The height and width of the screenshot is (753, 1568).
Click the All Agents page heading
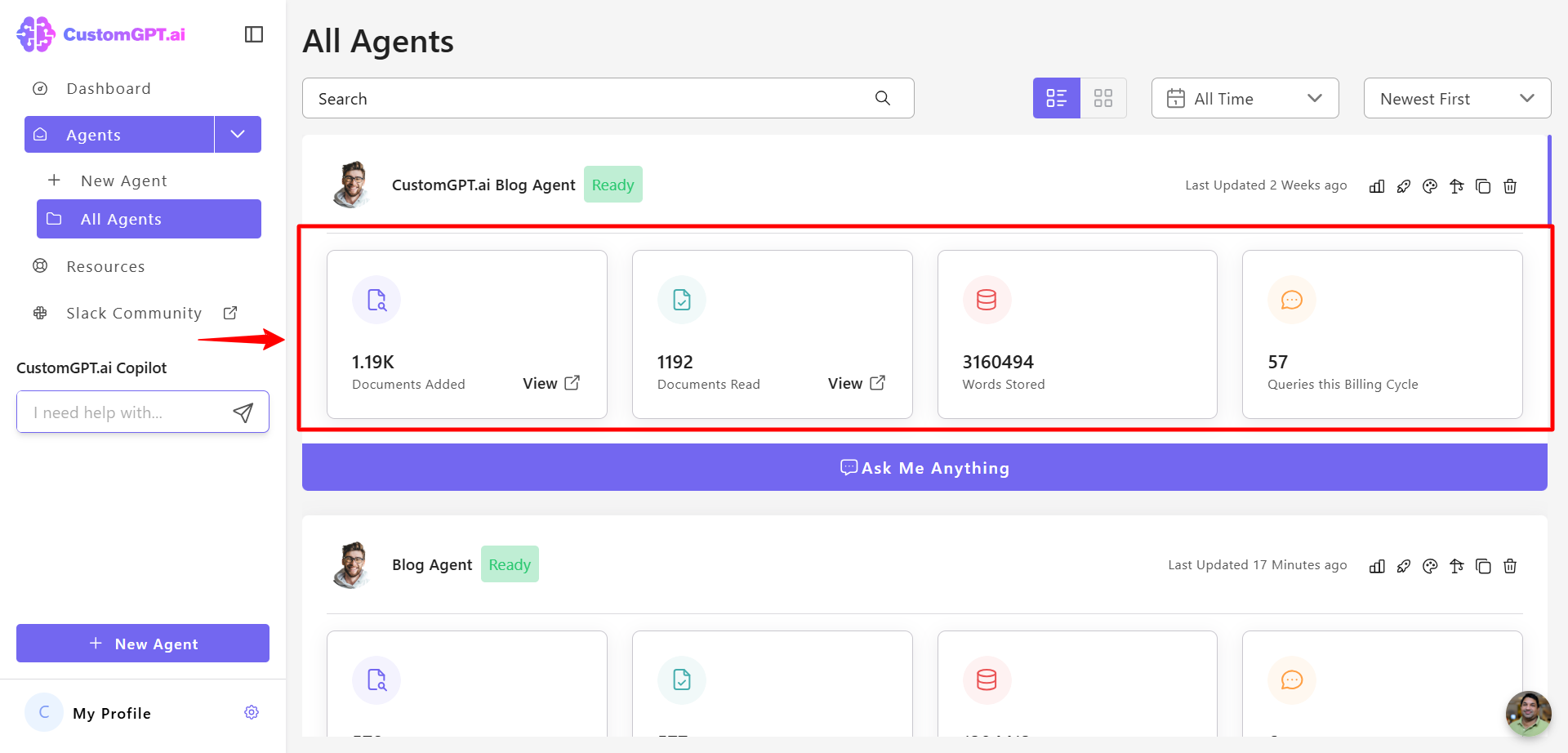click(378, 41)
